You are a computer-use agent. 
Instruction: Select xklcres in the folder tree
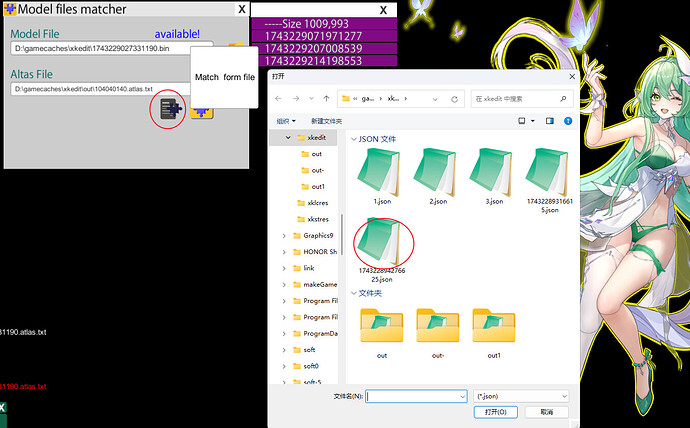[x=313, y=203]
